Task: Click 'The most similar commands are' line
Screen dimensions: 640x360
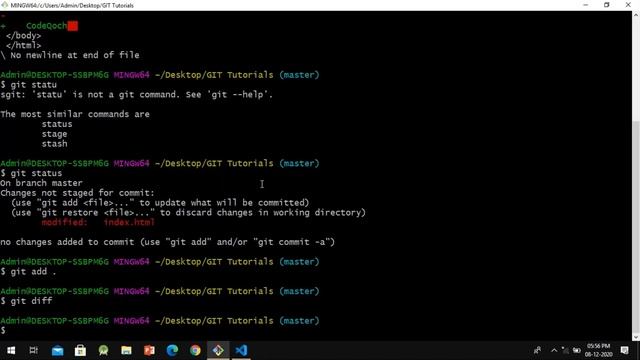Action: (75, 114)
